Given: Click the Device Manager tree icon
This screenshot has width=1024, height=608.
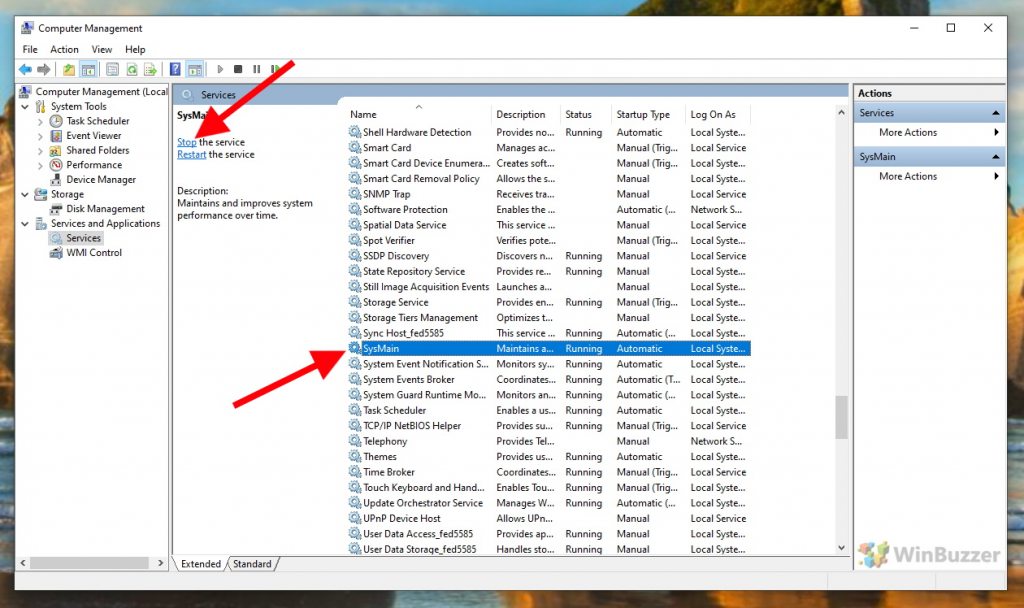Looking at the screenshot, I should pyautogui.click(x=56, y=180).
